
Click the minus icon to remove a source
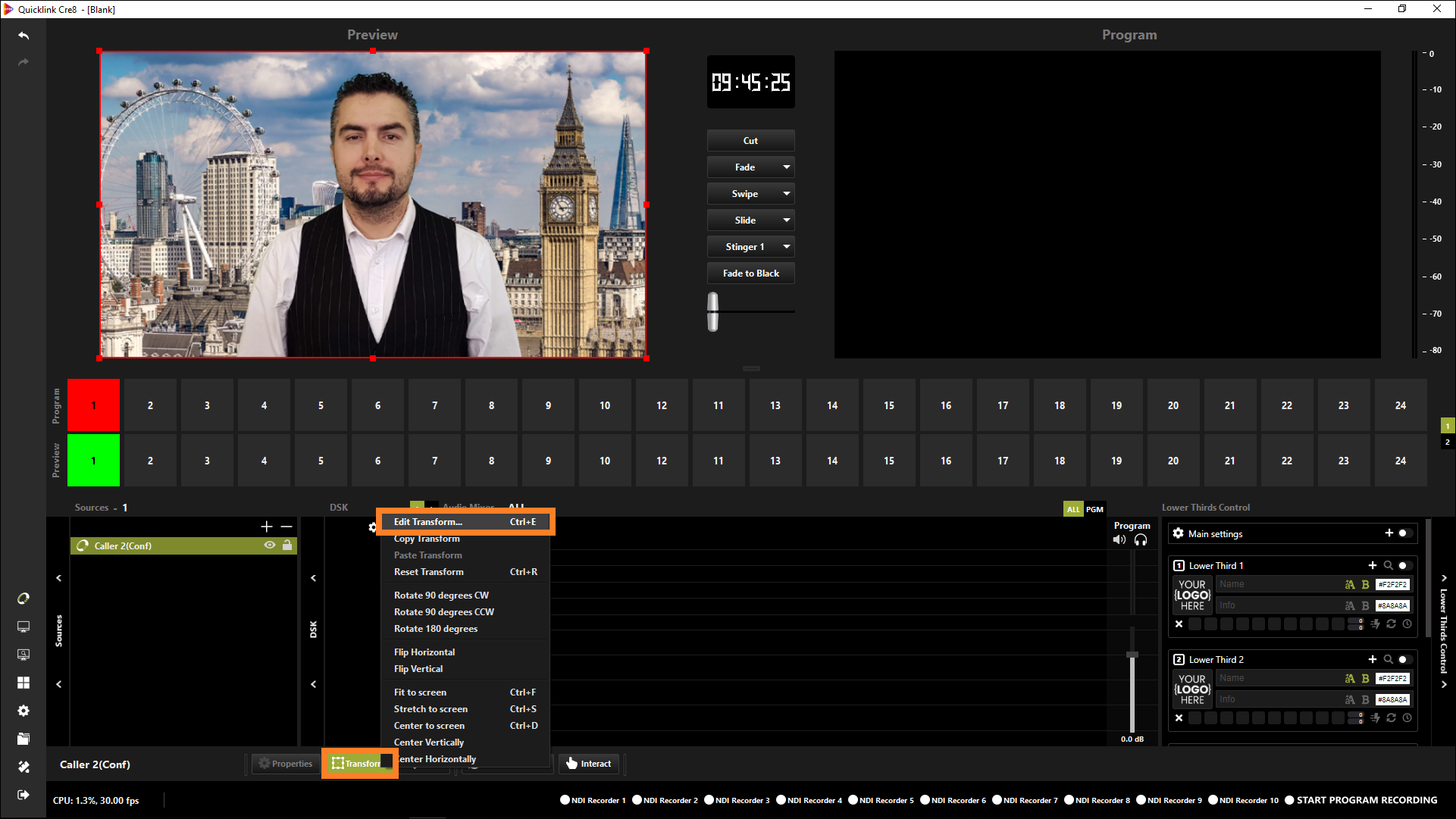(287, 527)
